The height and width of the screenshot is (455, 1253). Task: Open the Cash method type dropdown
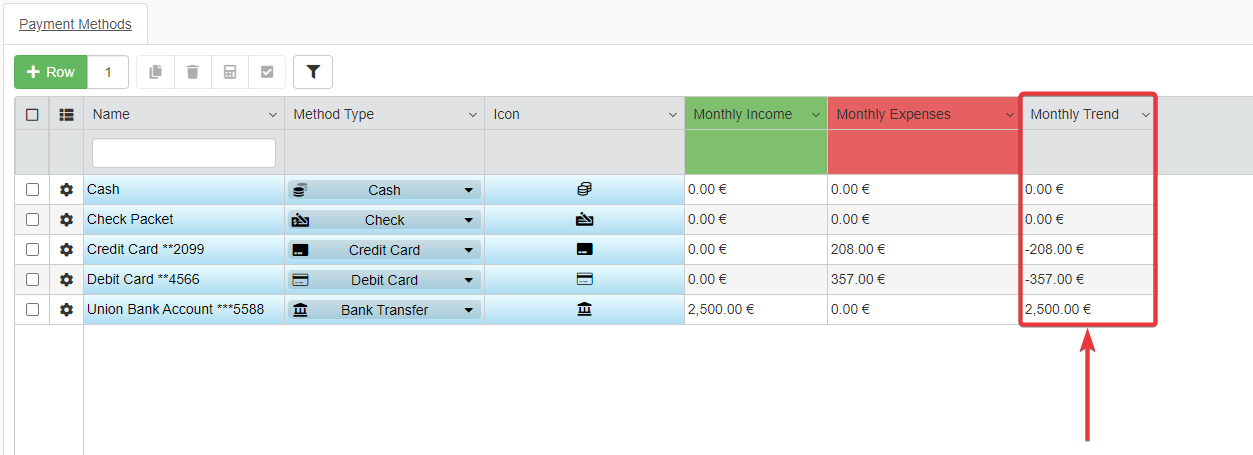coord(467,190)
